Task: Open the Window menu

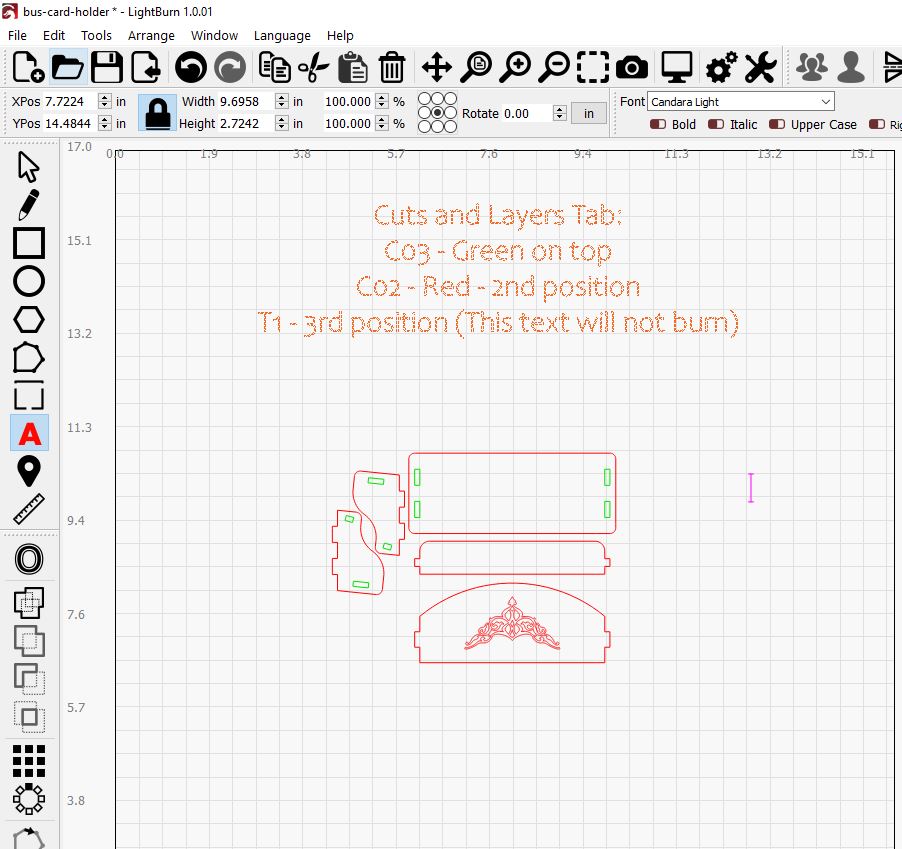Action: coord(214,36)
